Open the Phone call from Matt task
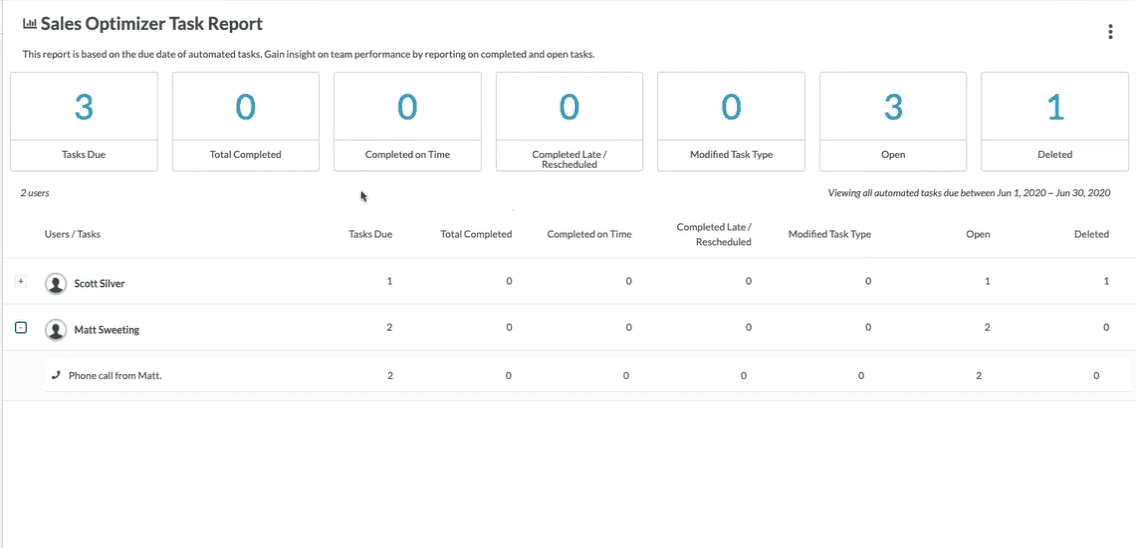1136x548 pixels. 115,376
